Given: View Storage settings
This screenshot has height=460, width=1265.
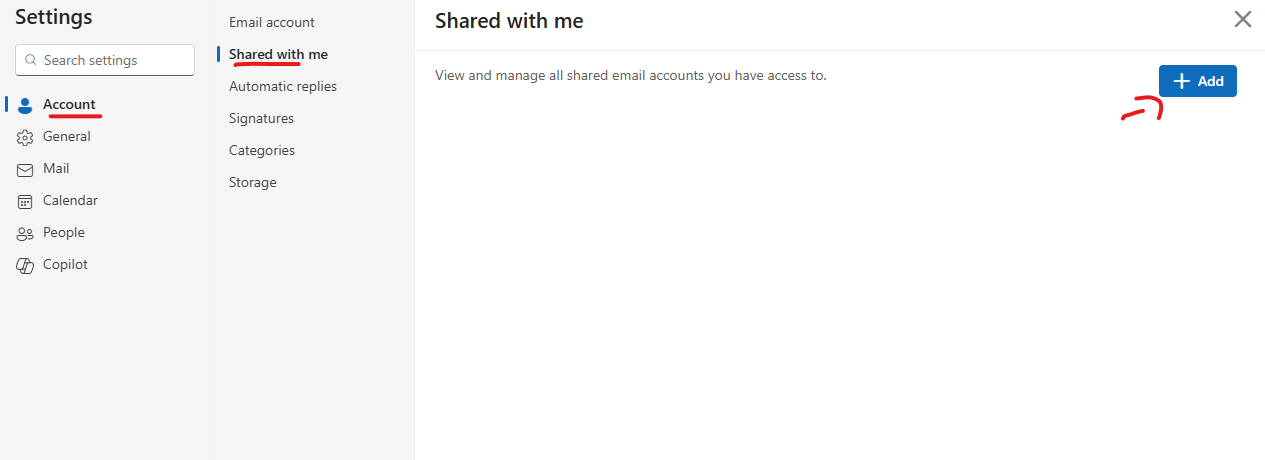Looking at the screenshot, I should click(x=253, y=182).
